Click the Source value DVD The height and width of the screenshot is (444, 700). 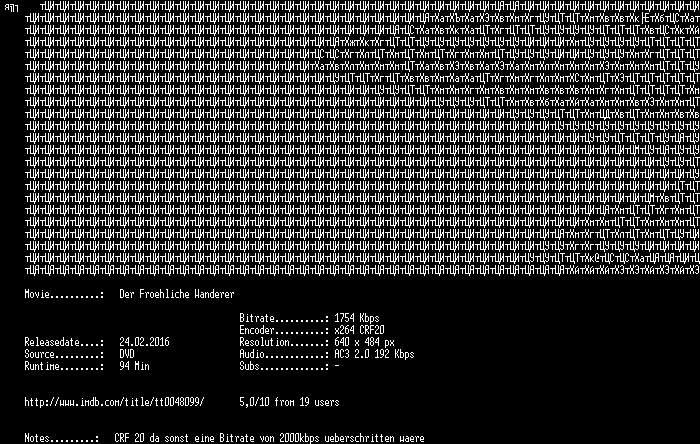[127, 354]
